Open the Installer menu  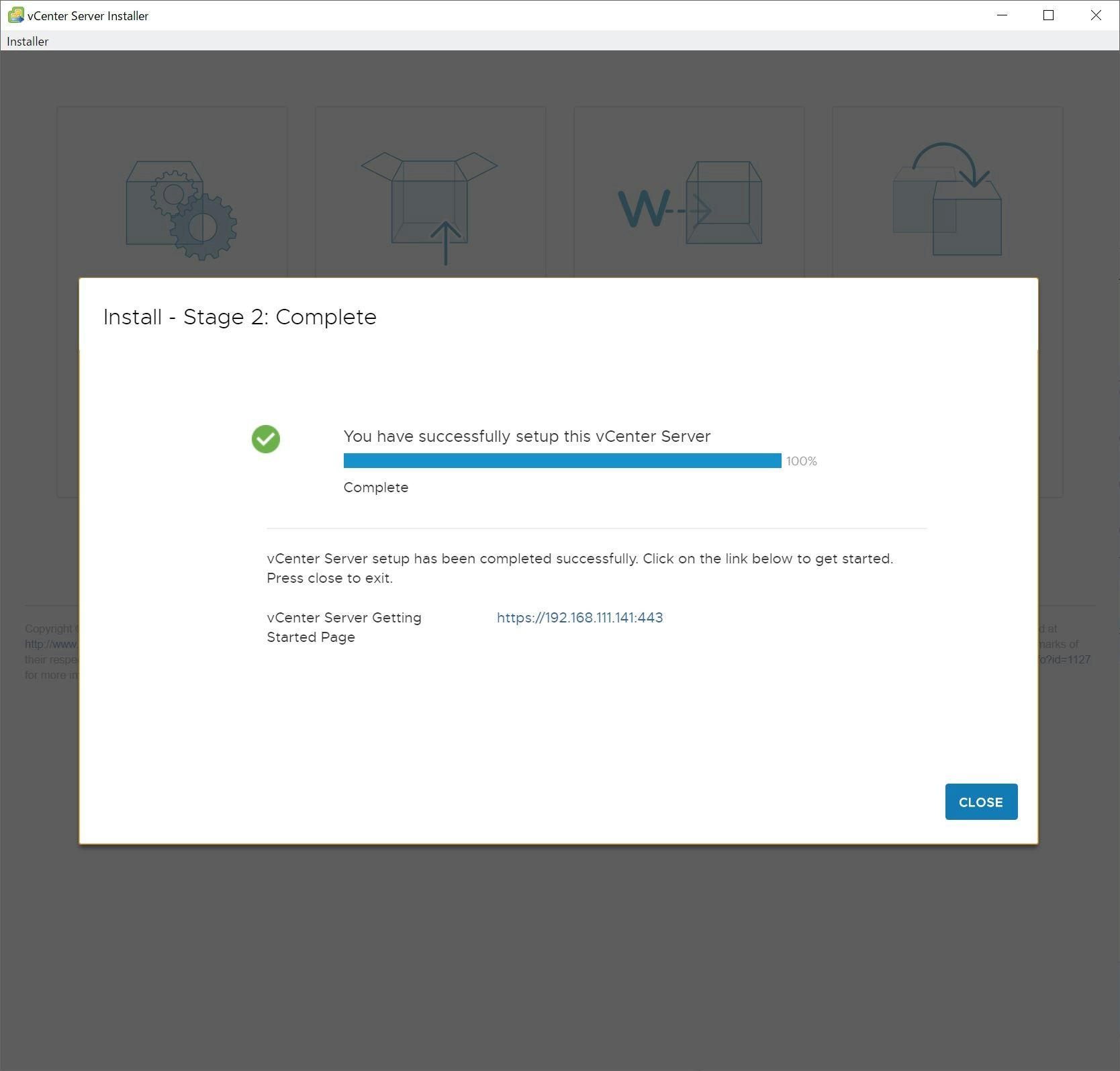(x=28, y=41)
